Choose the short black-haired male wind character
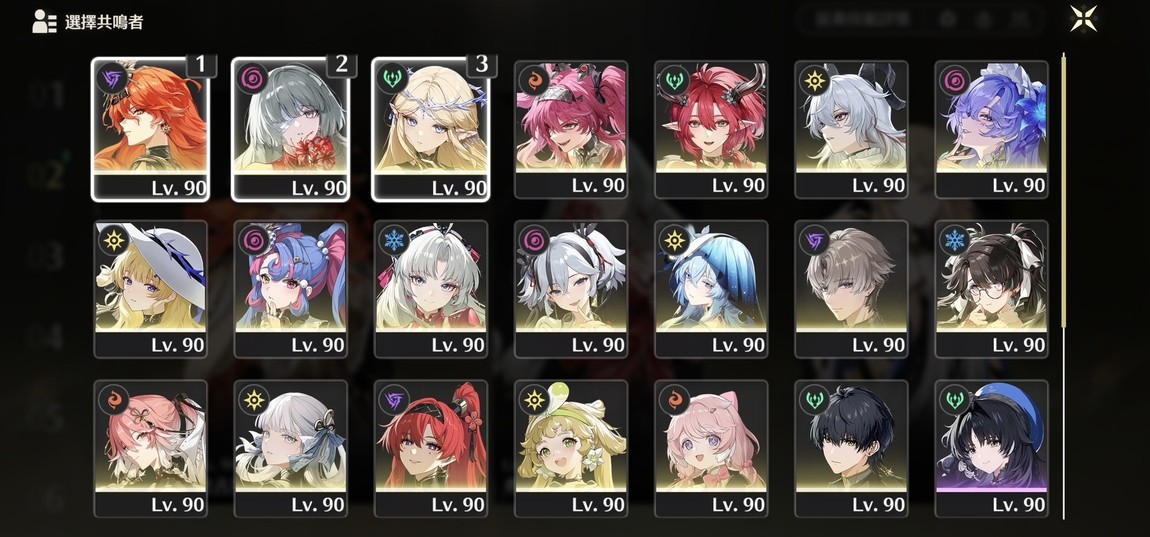1150x537 pixels. 851,448
